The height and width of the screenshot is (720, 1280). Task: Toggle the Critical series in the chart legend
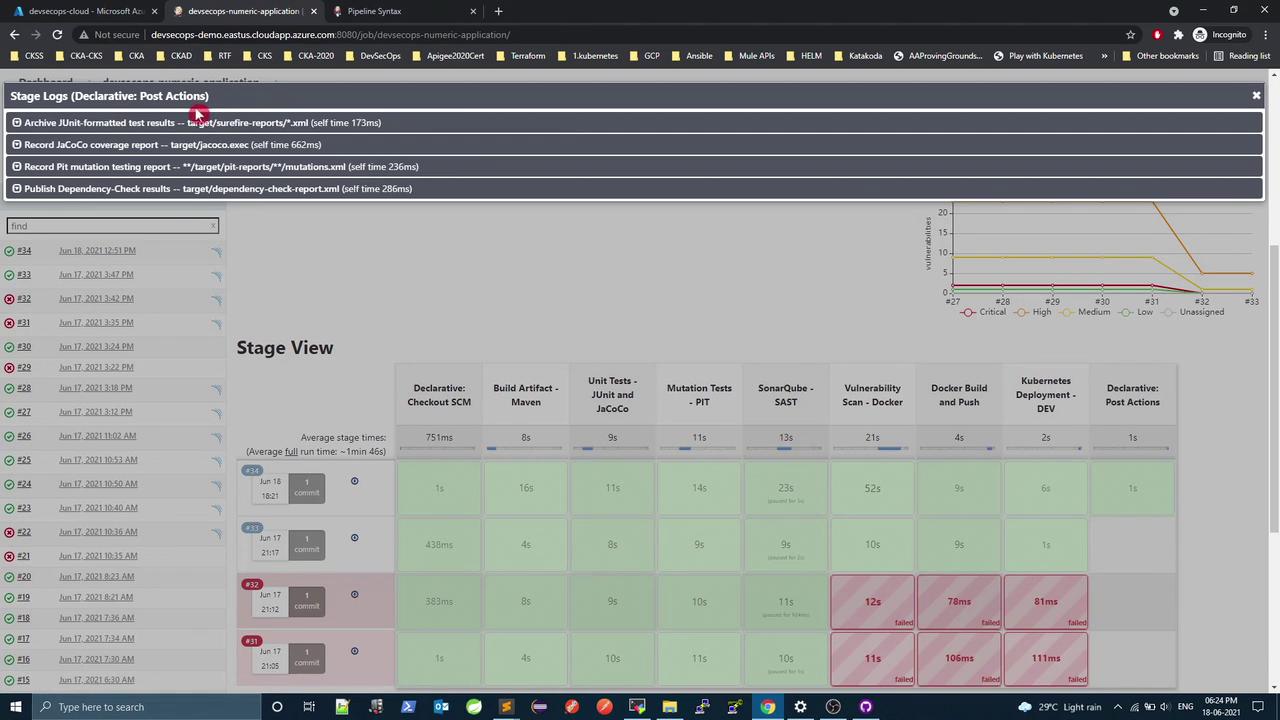984,312
